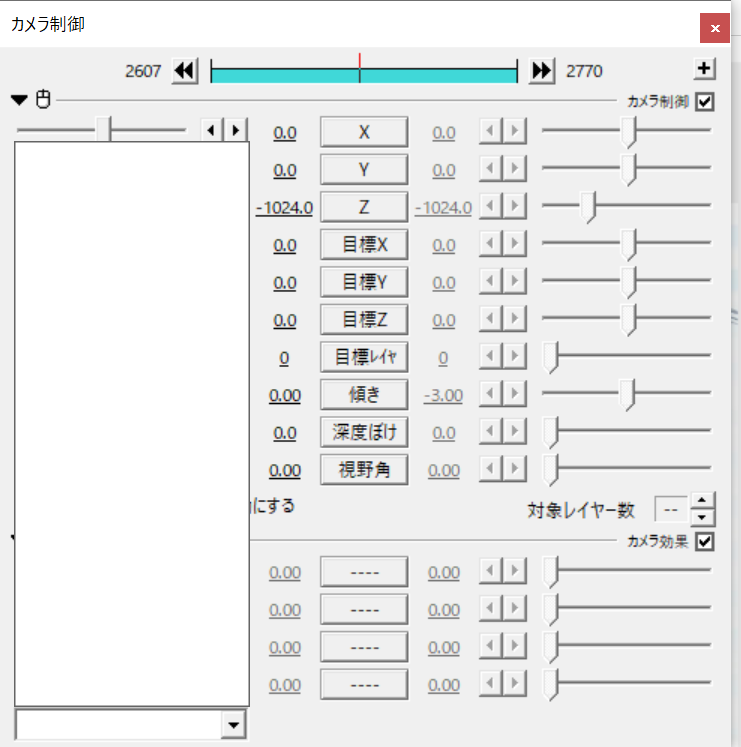The width and height of the screenshot is (741, 747).
Task: Click the 視野角 parameter button
Action: point(364,470)
